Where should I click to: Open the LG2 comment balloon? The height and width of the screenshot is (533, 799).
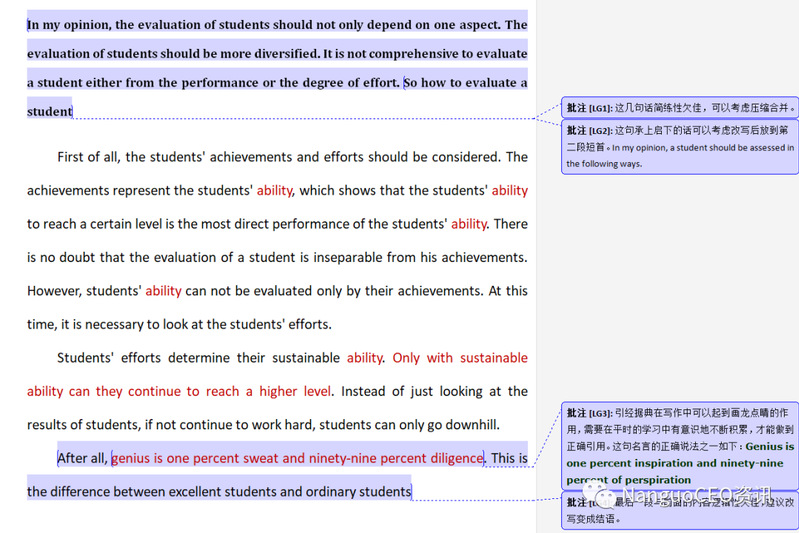679,147
